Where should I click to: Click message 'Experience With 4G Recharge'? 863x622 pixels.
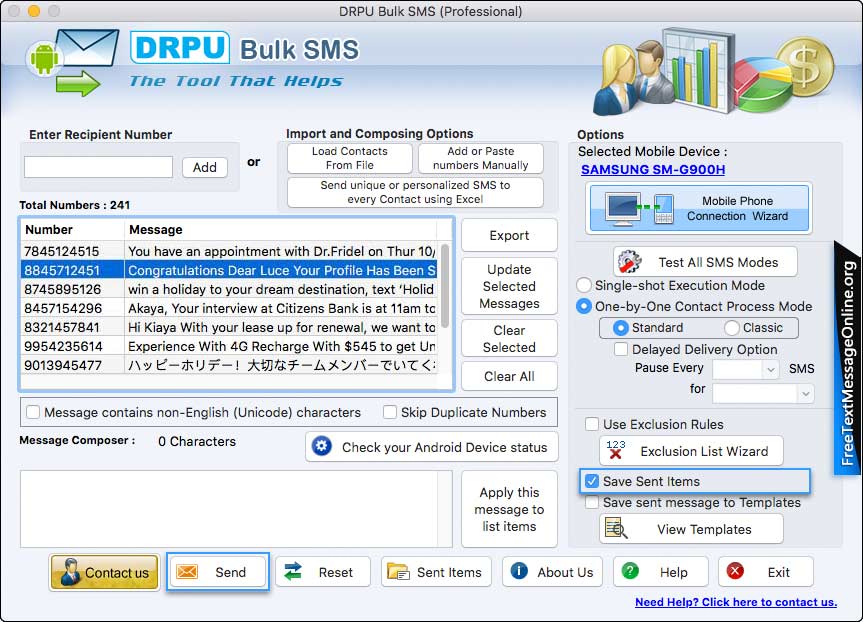(x=282, y=346)
